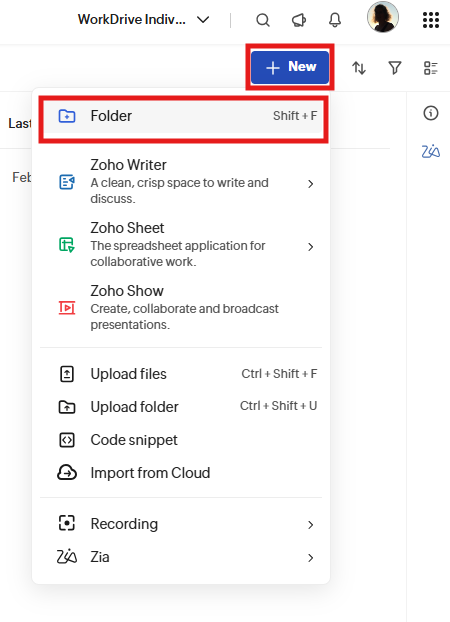The image size is (450, 622).
Task: Select Folder from the New menu
Action: [183, 116]
